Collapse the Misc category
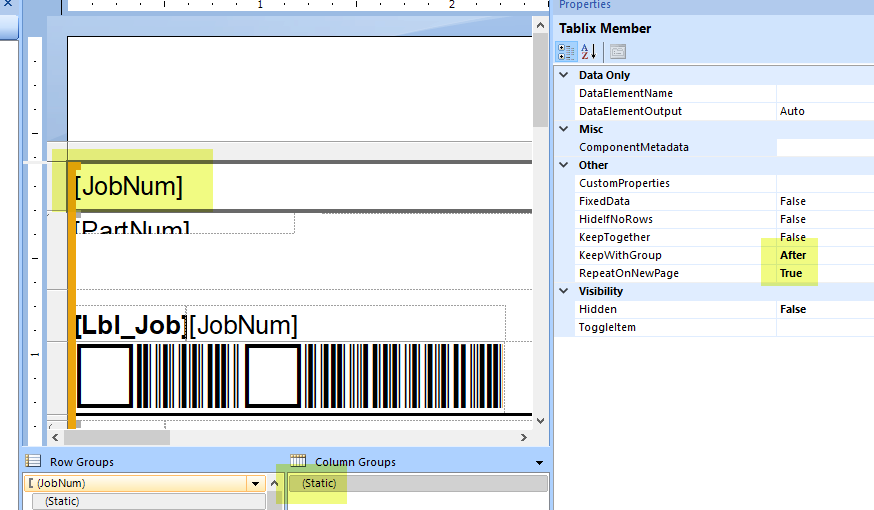 [x=564, y=129]
